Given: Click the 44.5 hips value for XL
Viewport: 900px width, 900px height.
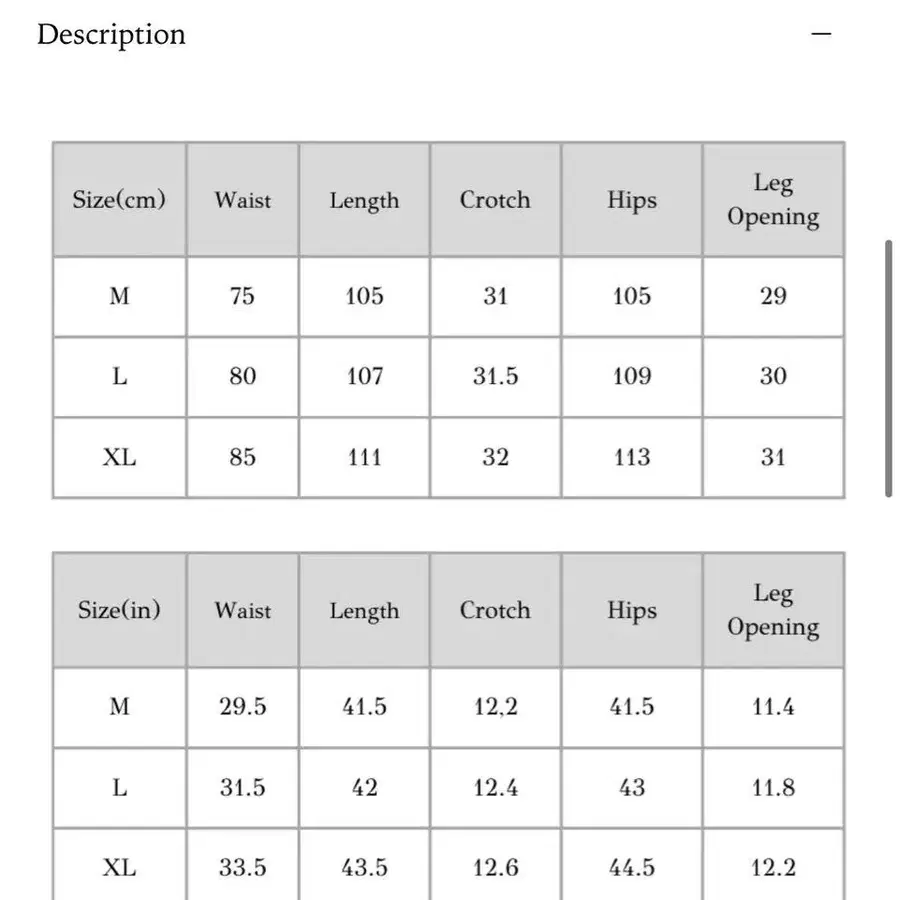Looking at the screenshot, I should (631, 867).
